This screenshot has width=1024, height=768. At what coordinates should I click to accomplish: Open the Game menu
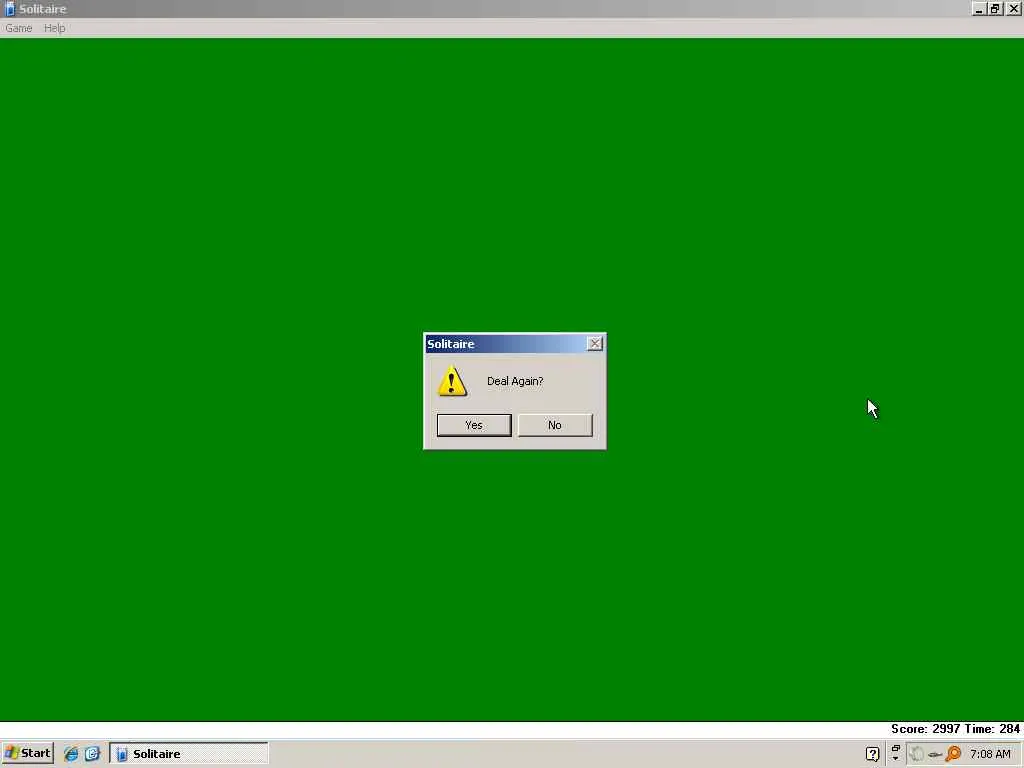click(19, 28)
